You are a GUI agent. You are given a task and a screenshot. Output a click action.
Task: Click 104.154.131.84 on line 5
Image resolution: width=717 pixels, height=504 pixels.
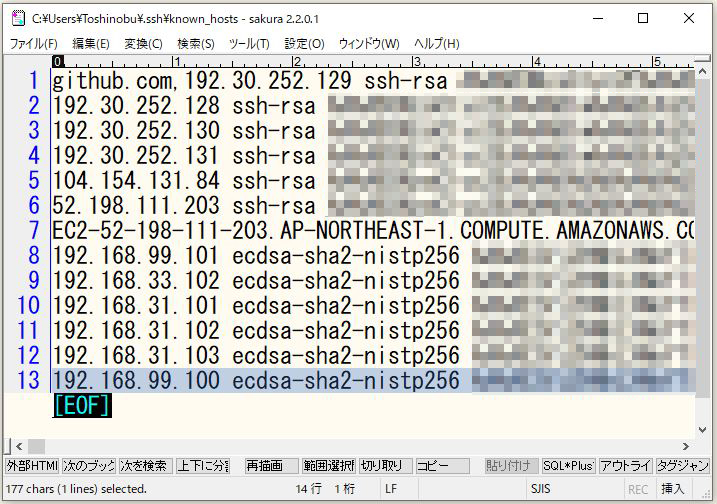136,181
